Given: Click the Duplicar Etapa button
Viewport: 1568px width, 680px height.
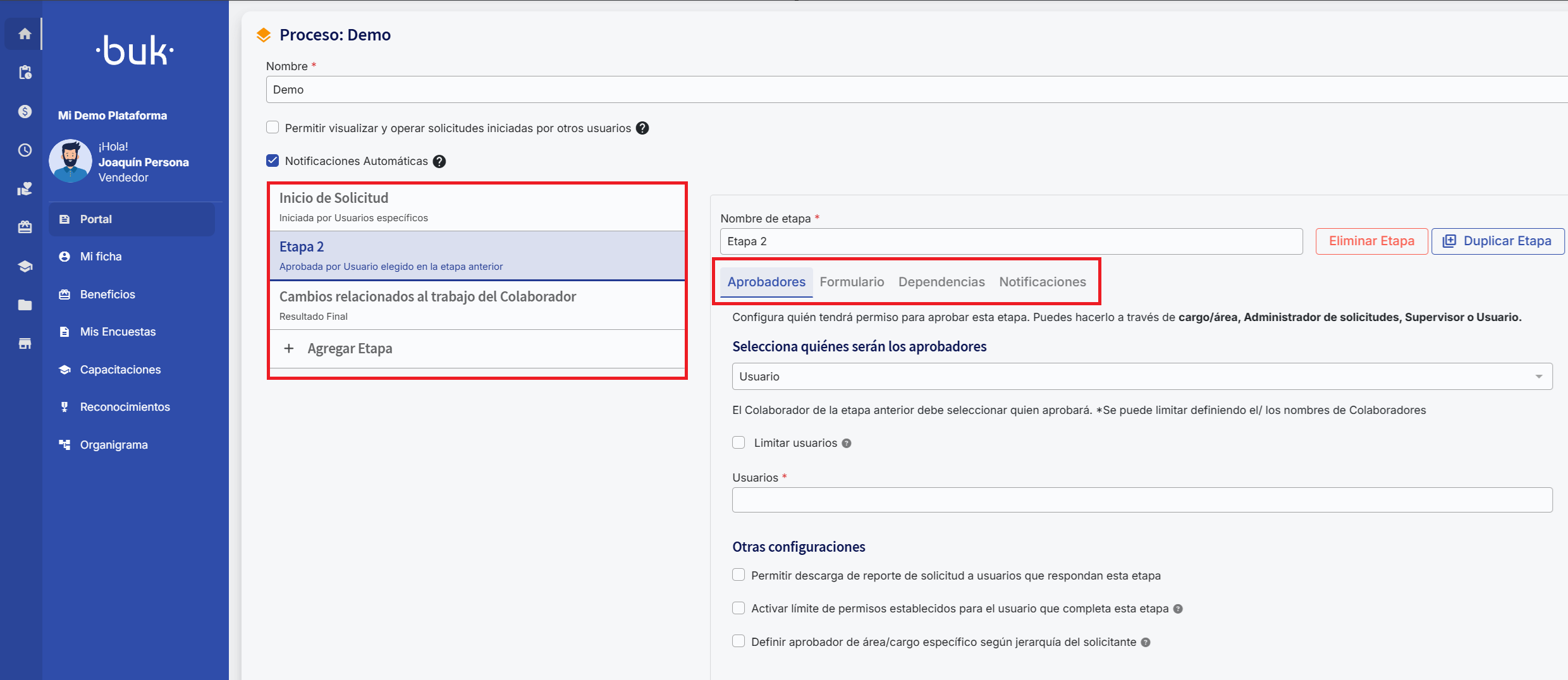Looking at the screenshot, I should pyautogui.click(x=1497, y=241).
